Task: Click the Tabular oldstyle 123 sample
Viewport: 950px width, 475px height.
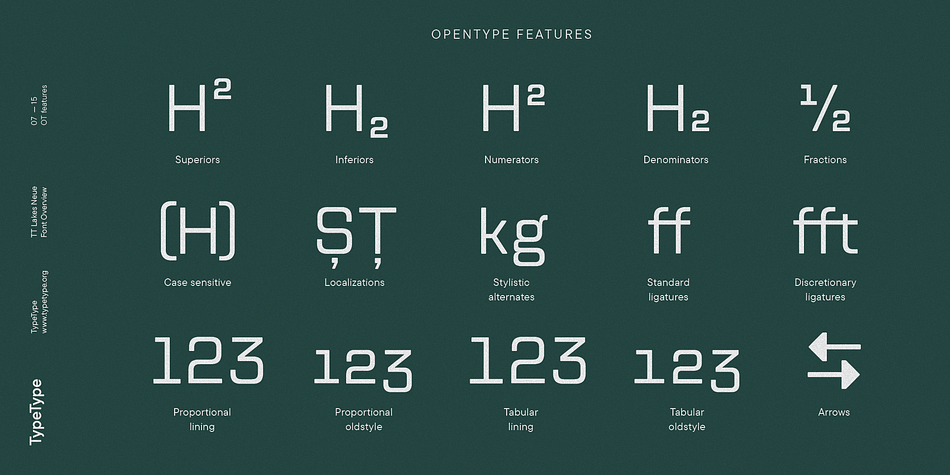Action: (687, 370)
